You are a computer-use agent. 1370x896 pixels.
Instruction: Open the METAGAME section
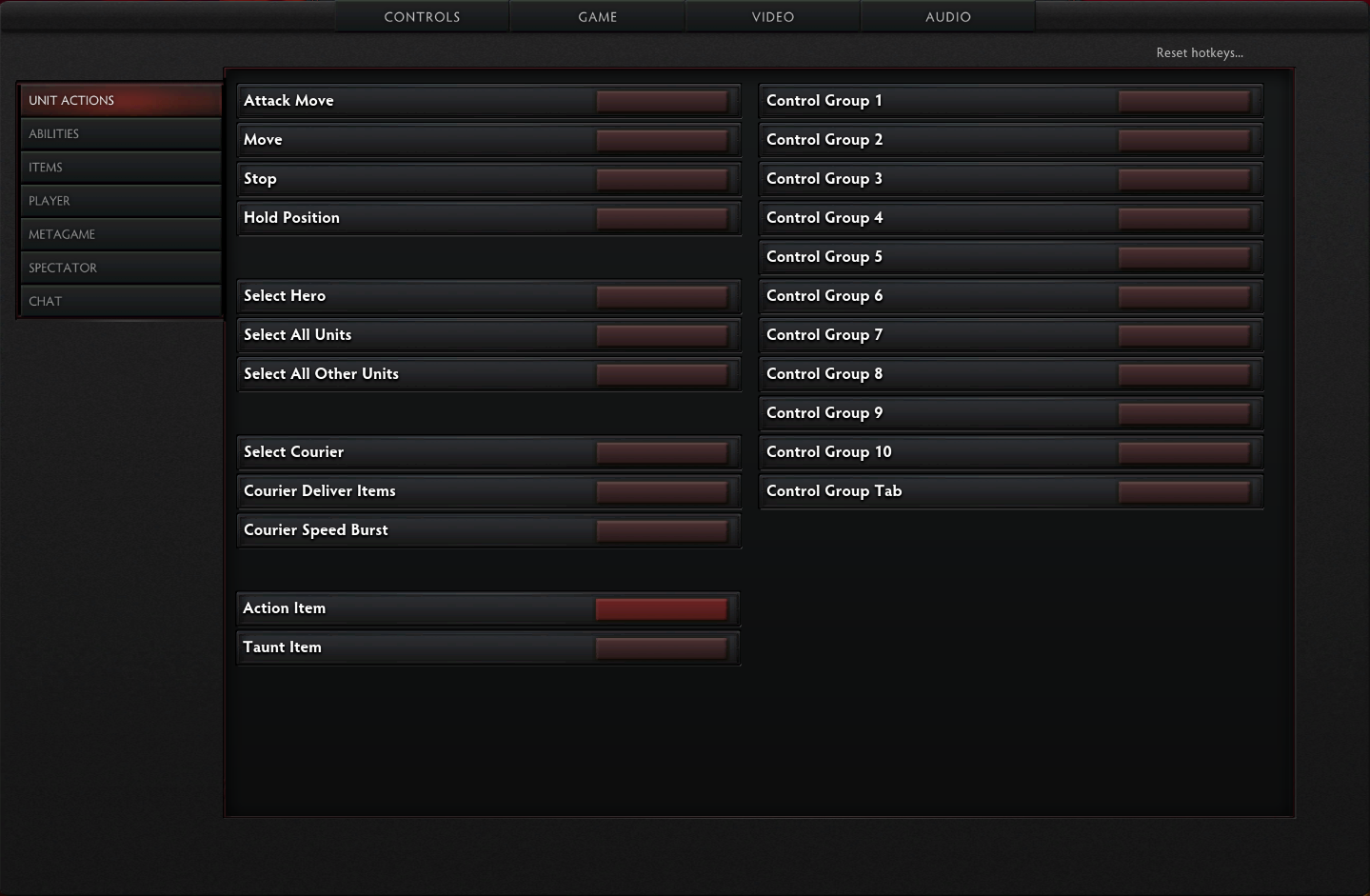coord(121,233)
